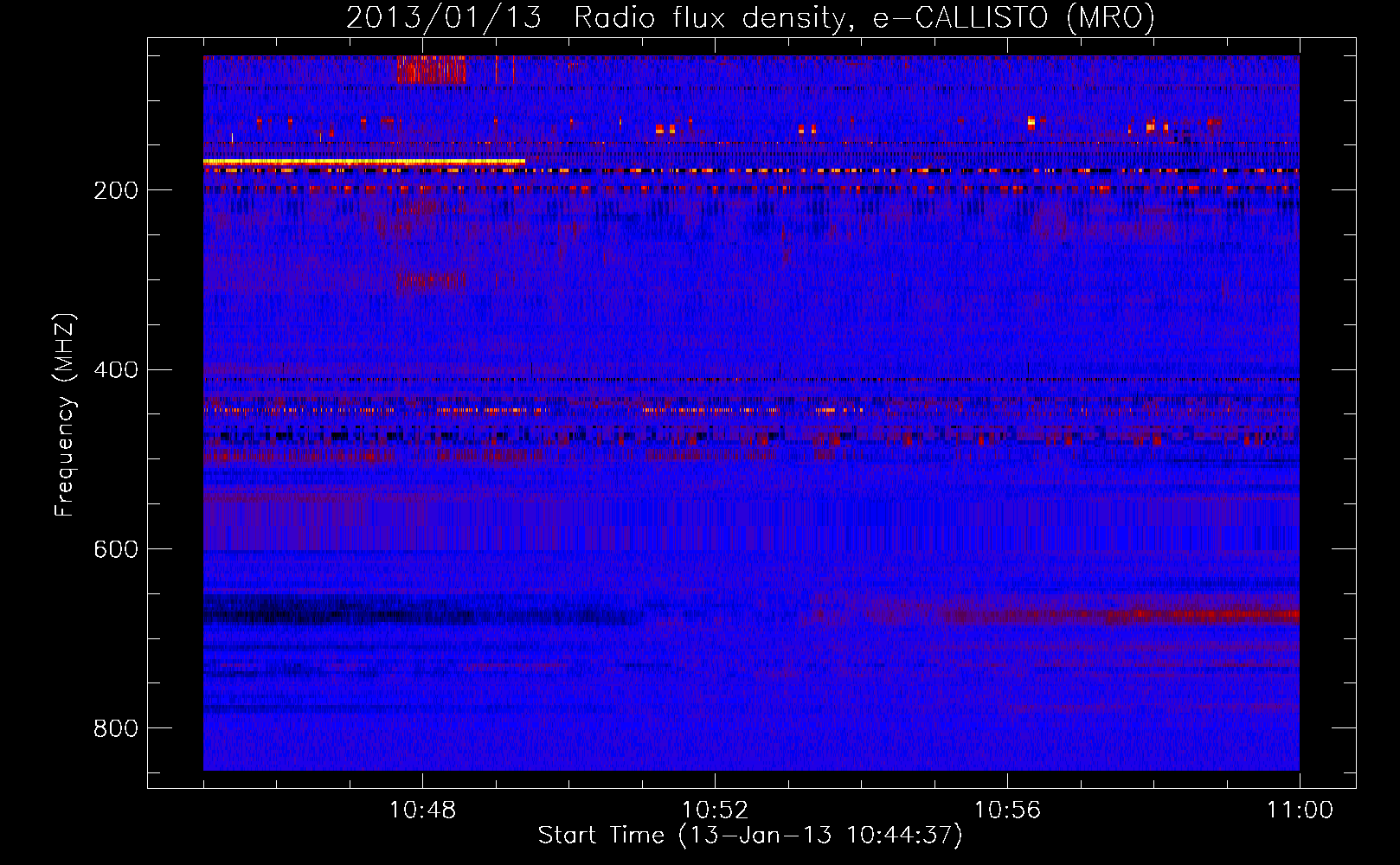Select the 200 frequency axis label
The width and height of the screenshot is (1400, 865).
click(115, 190)
